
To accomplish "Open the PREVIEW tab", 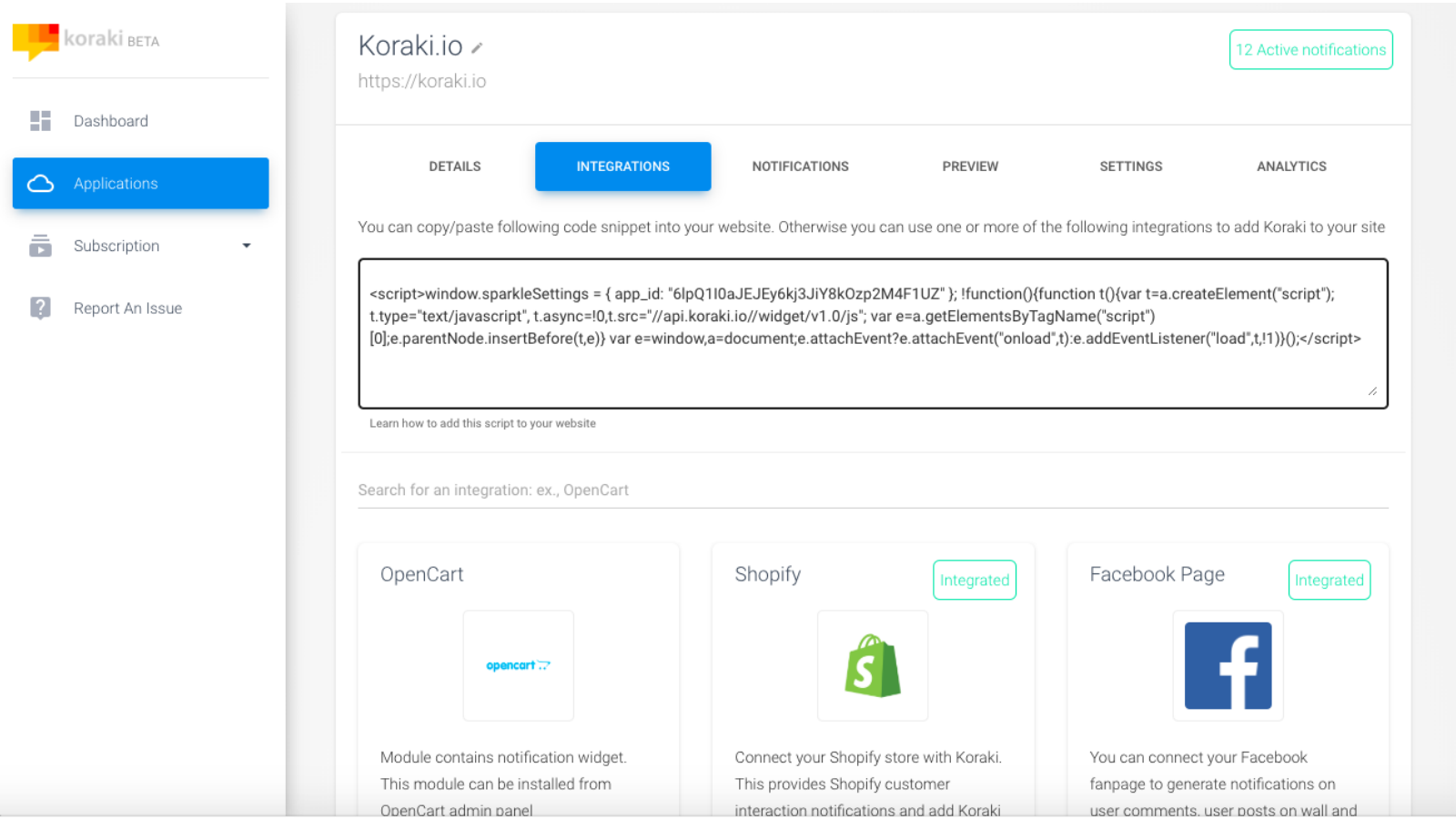I will pos(970,166).
